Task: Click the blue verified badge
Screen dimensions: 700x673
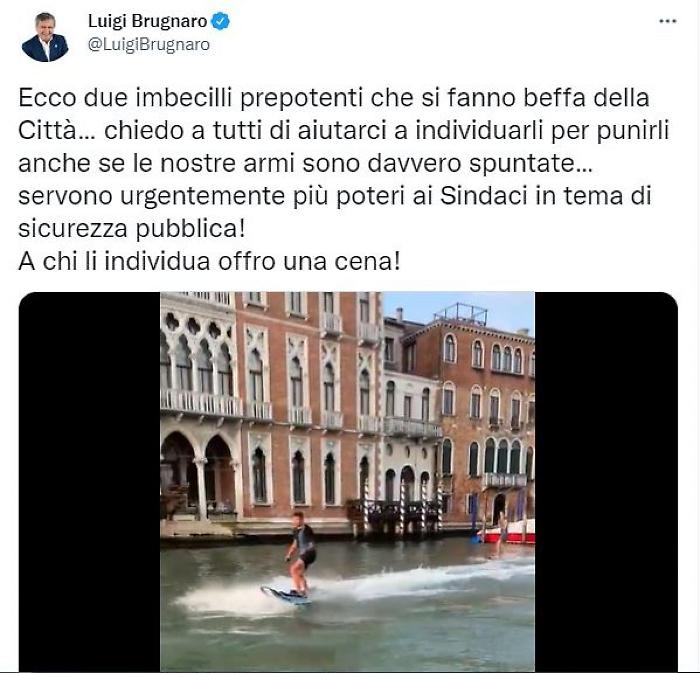Action: [x=220, y=21]
